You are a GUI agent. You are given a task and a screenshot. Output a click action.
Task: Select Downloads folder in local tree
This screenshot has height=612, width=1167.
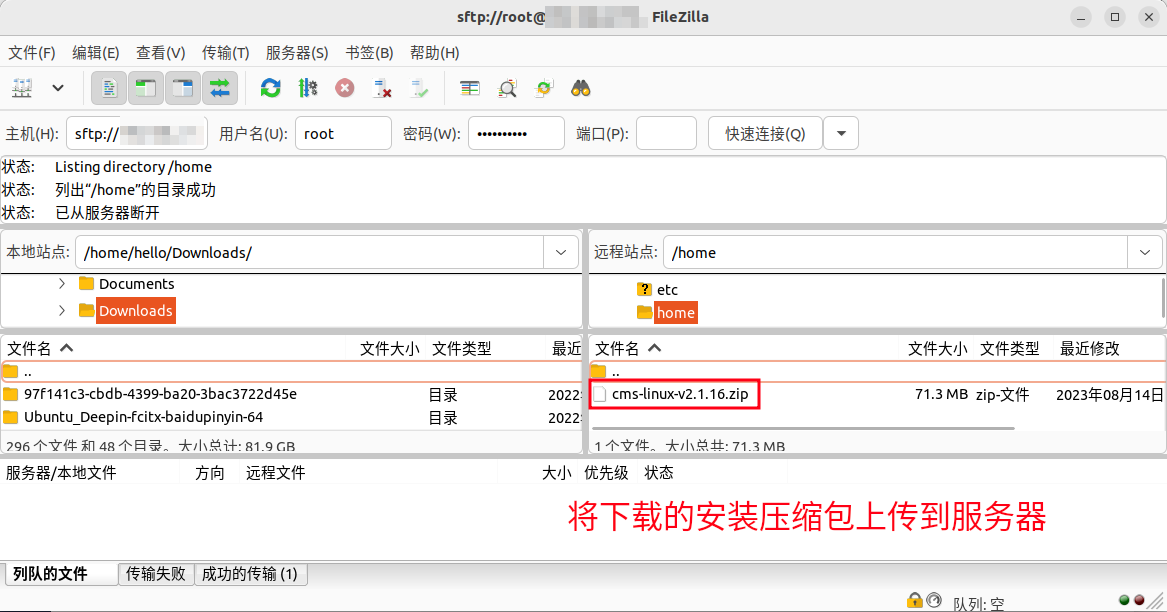pos(135,310)
